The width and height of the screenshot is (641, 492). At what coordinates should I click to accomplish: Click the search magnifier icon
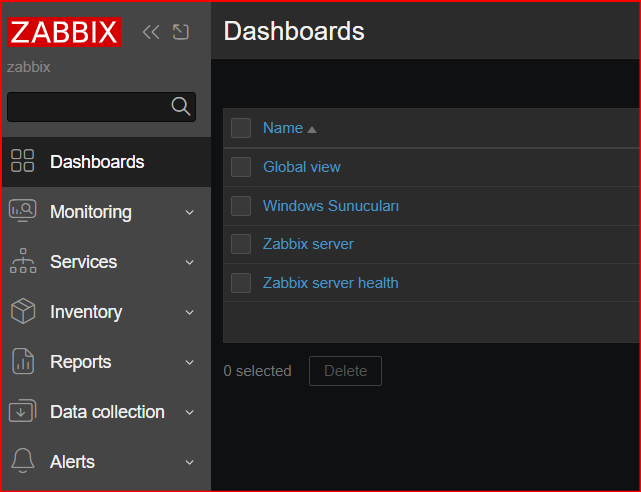(x=181, y=107)
